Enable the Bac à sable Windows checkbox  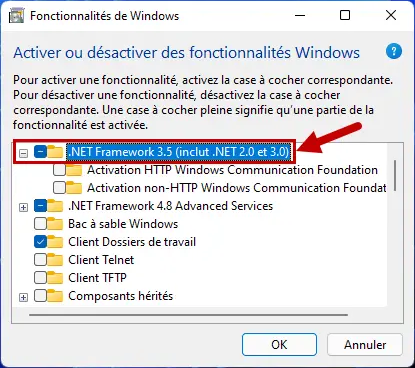pyautogui.click(x=40, y=224)
